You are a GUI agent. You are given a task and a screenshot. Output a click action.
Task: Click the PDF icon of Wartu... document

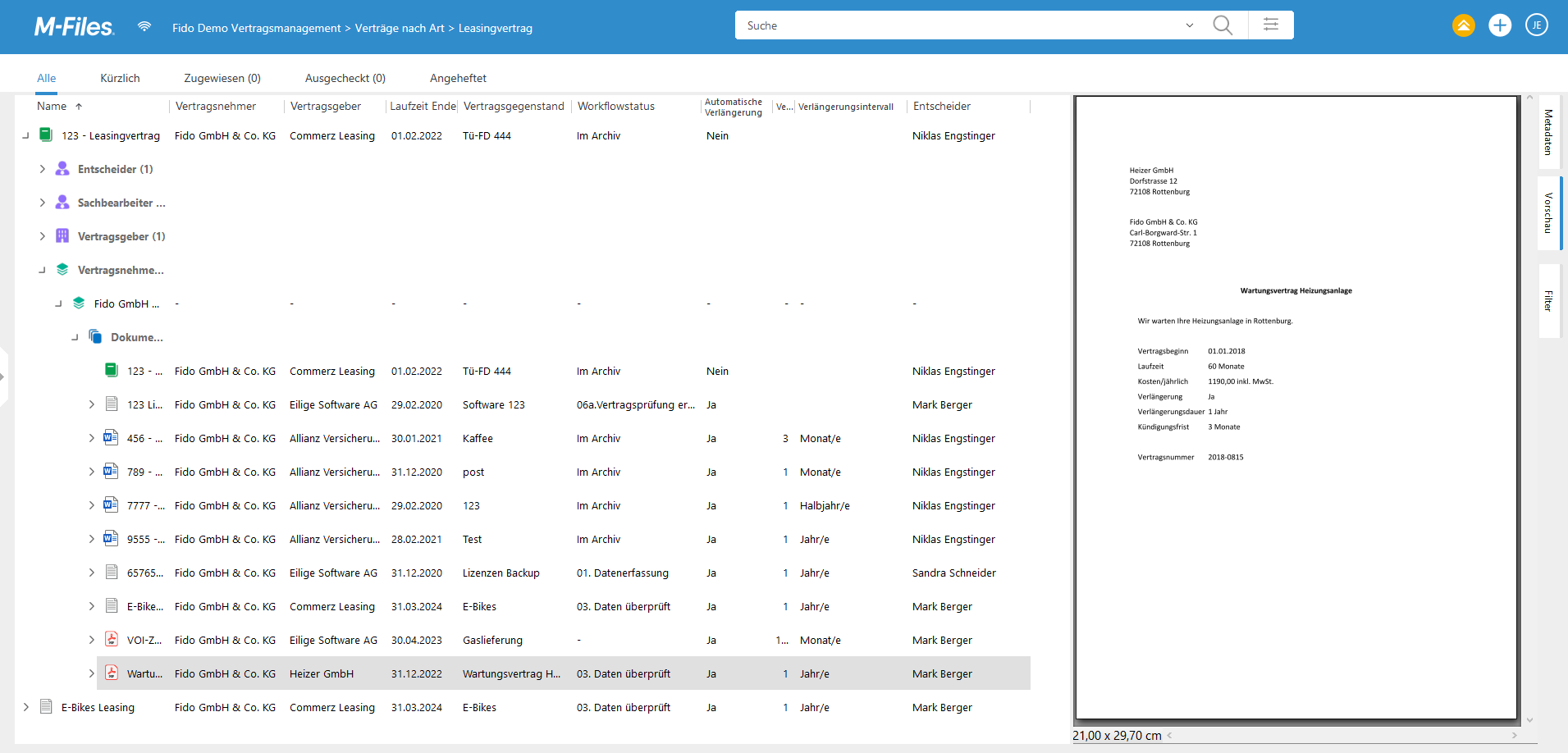pos(112,673)
